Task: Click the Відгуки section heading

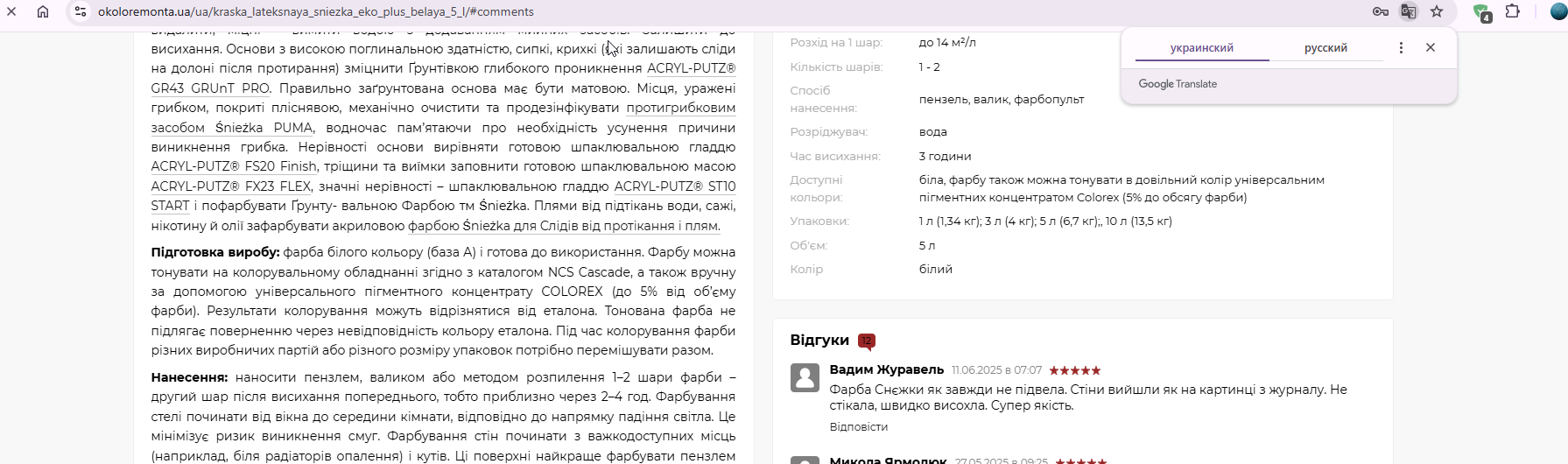Action: tap(819, 341)
